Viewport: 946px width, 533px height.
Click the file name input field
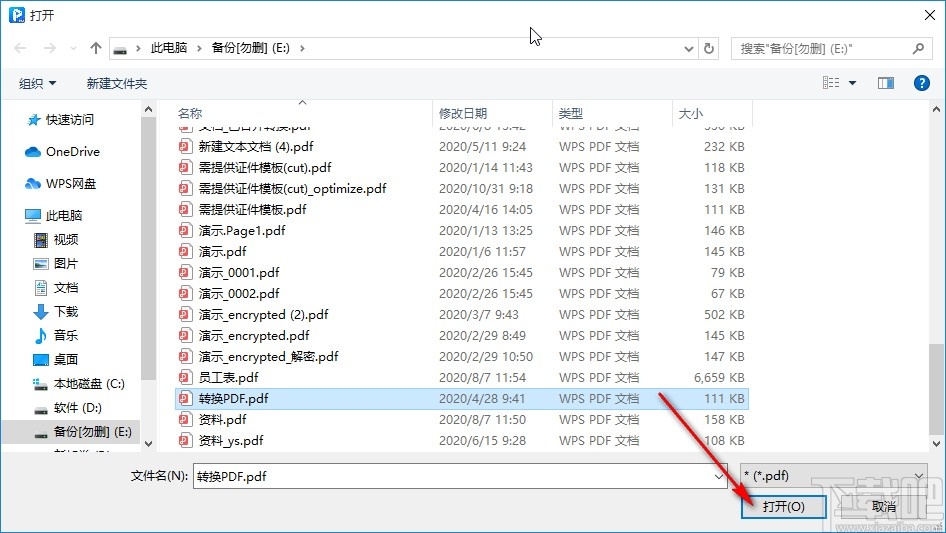[x=454, y=476]
